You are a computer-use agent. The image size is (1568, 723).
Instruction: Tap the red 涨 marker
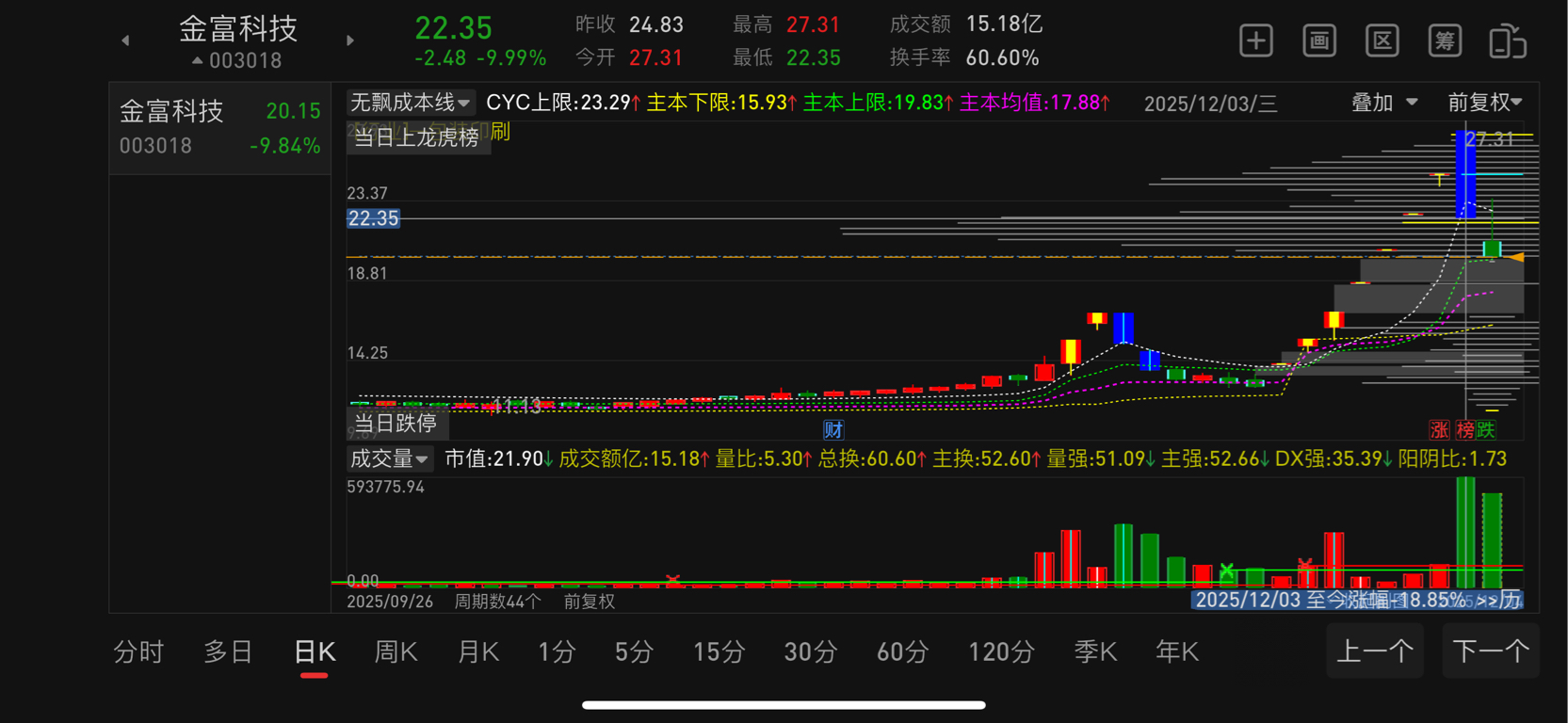coord(1439,430)
